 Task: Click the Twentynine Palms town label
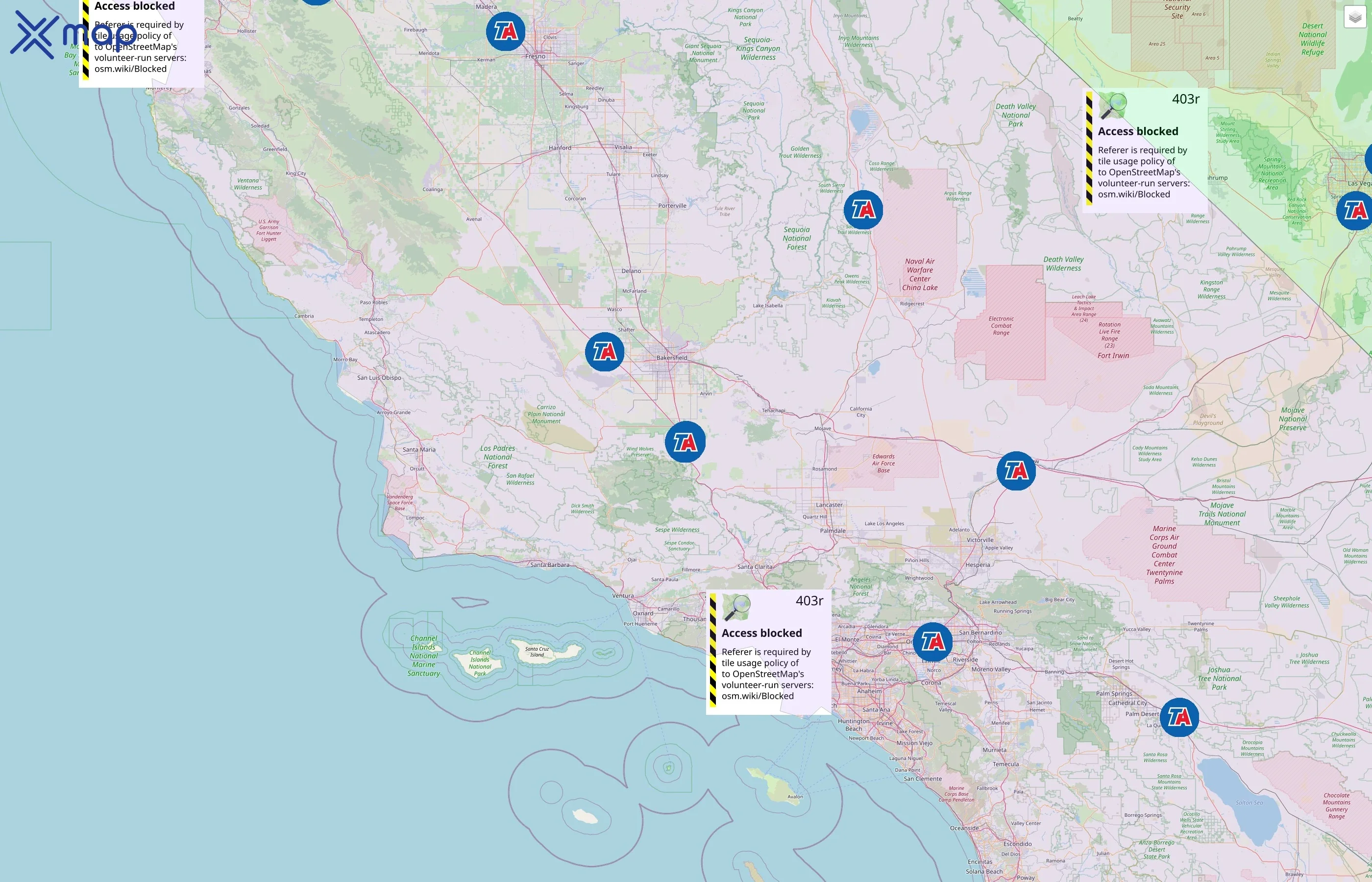tap(1201, 627)
